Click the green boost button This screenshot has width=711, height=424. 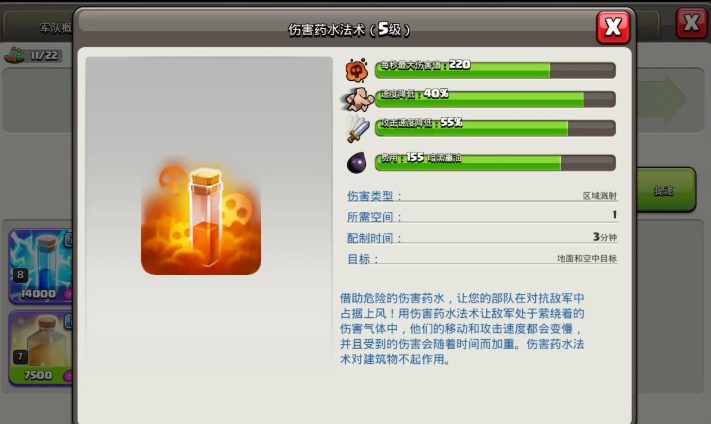pos(666,190)
